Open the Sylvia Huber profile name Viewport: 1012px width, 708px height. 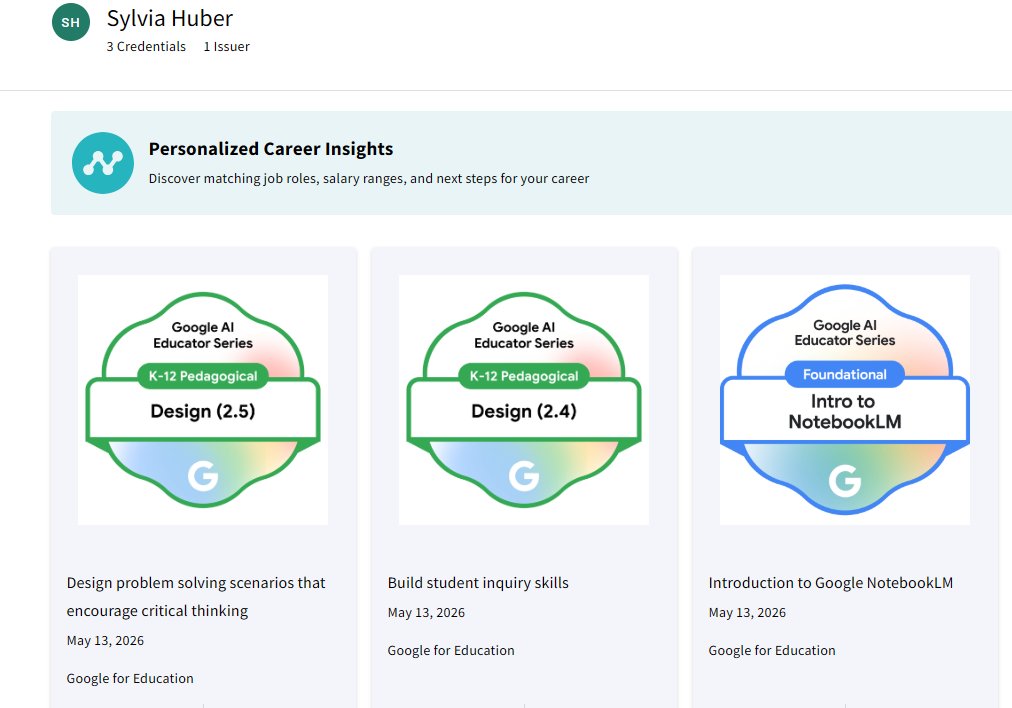[170, 19]
